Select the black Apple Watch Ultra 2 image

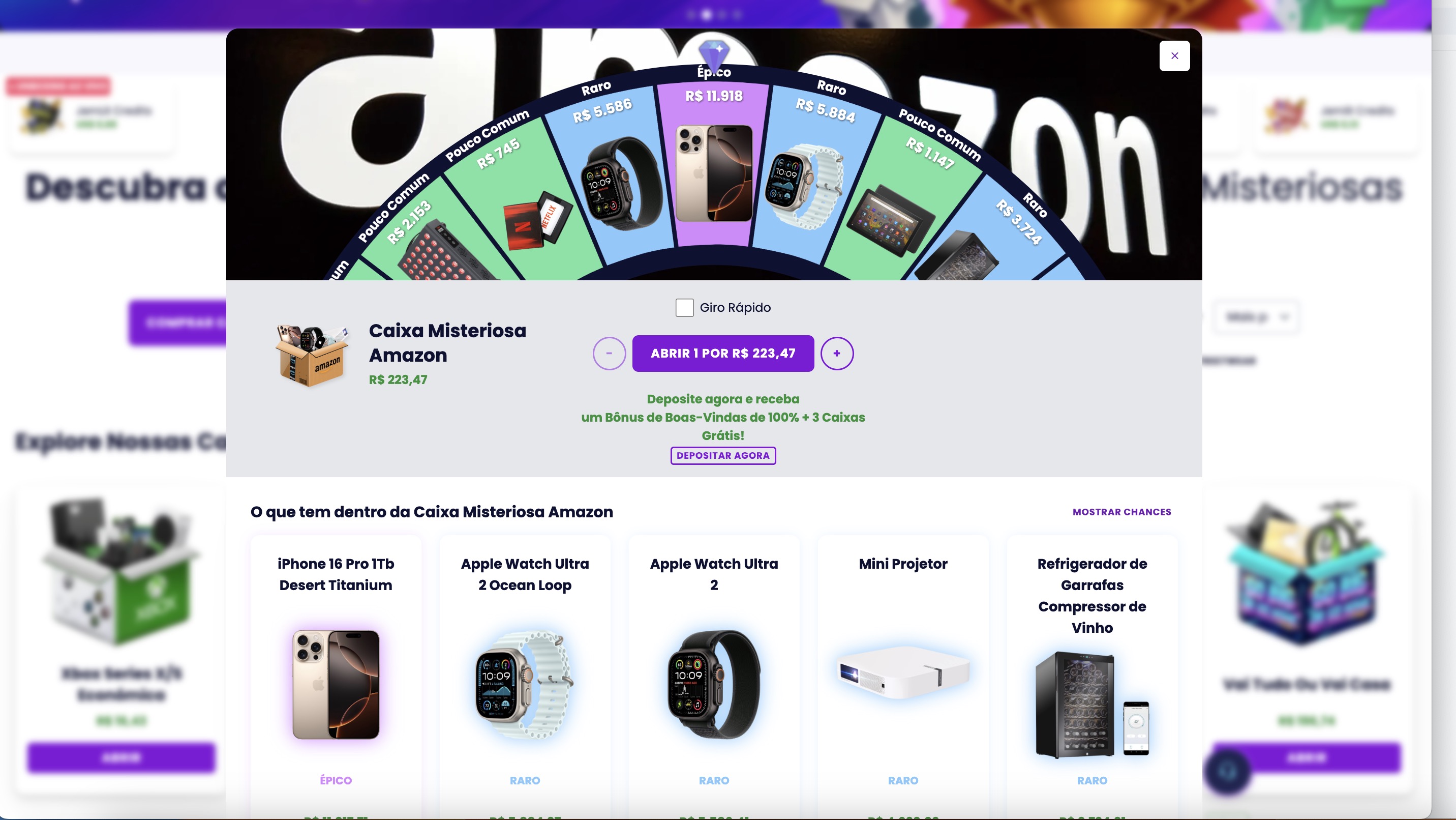coord(714,684)
